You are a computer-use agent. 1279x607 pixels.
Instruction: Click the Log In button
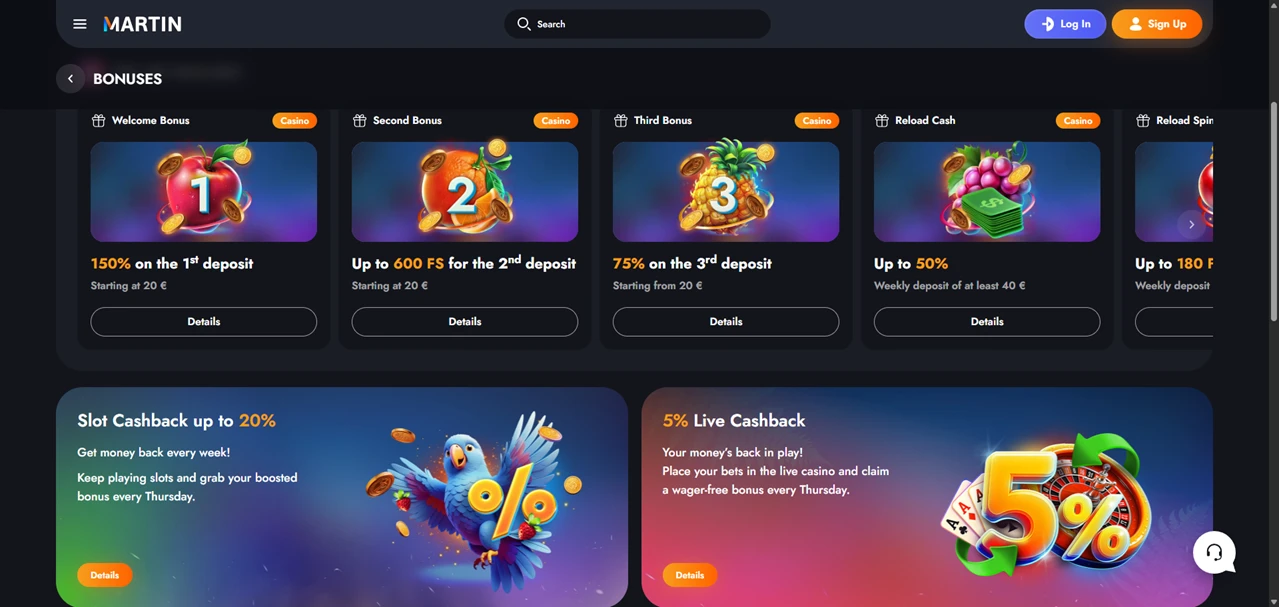coord(1065,24)
